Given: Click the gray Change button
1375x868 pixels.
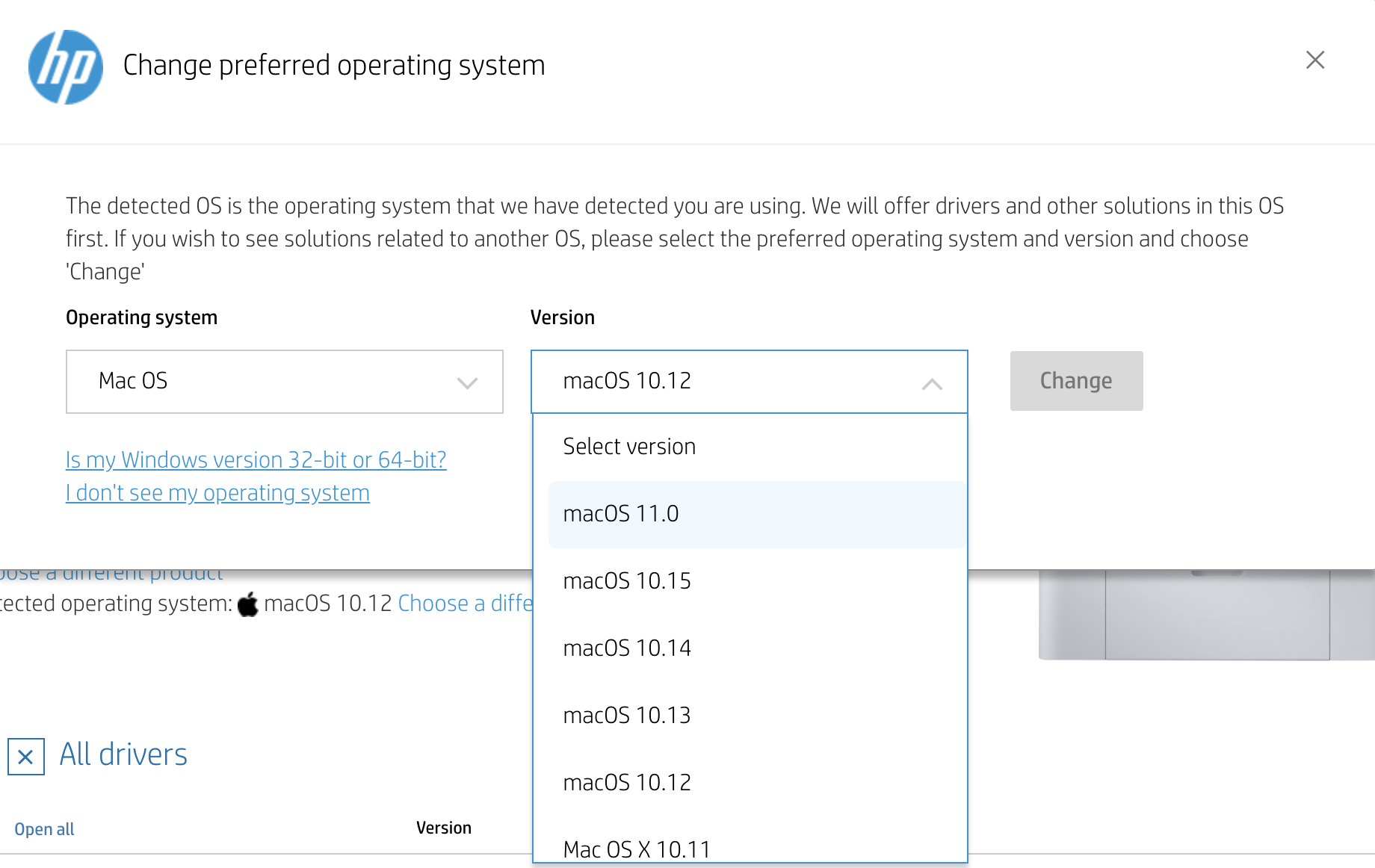Looking at the screenshot, I should click(x=1076, y=381).
